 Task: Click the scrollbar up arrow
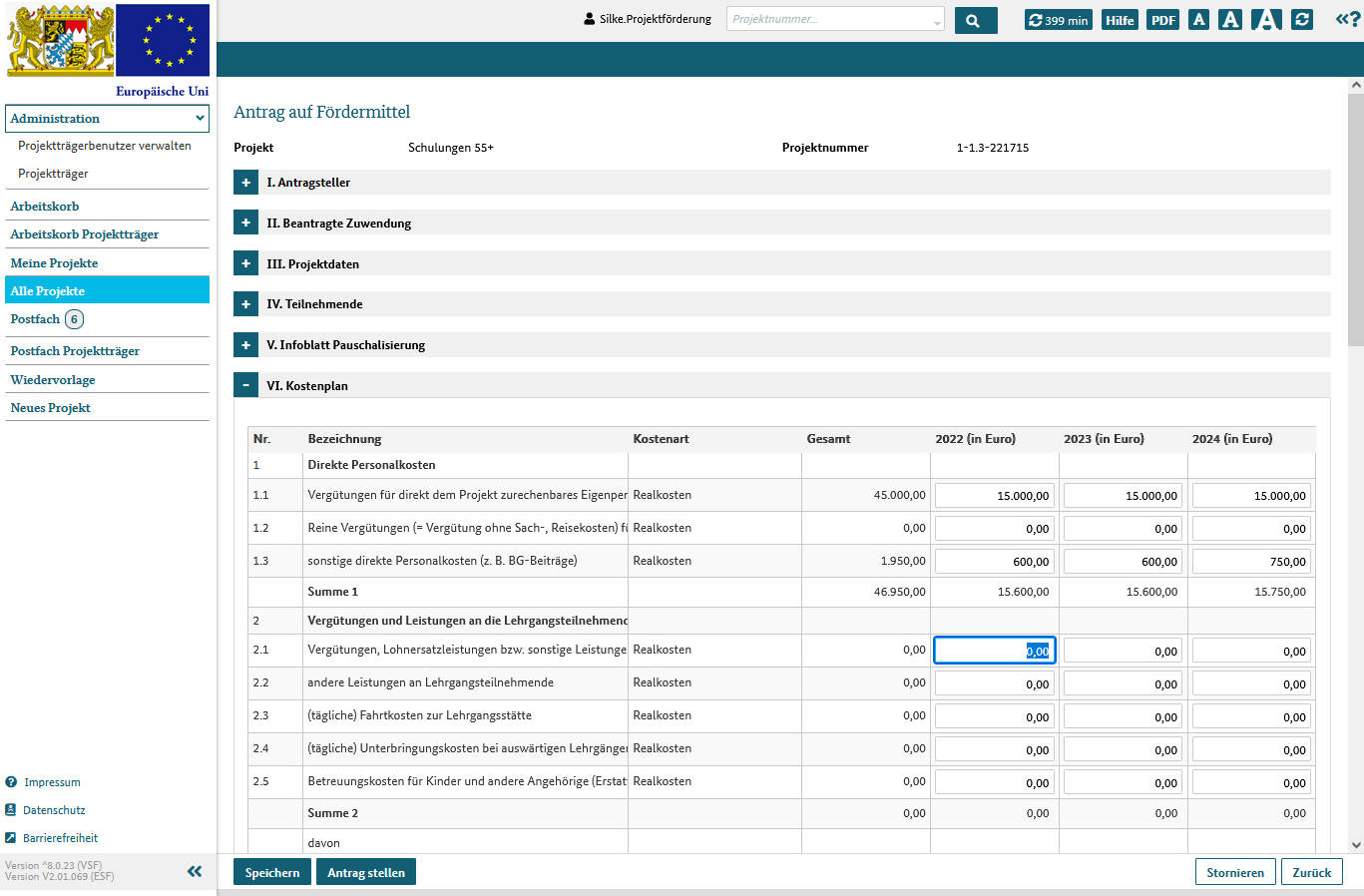click(x=1356, y=85)
